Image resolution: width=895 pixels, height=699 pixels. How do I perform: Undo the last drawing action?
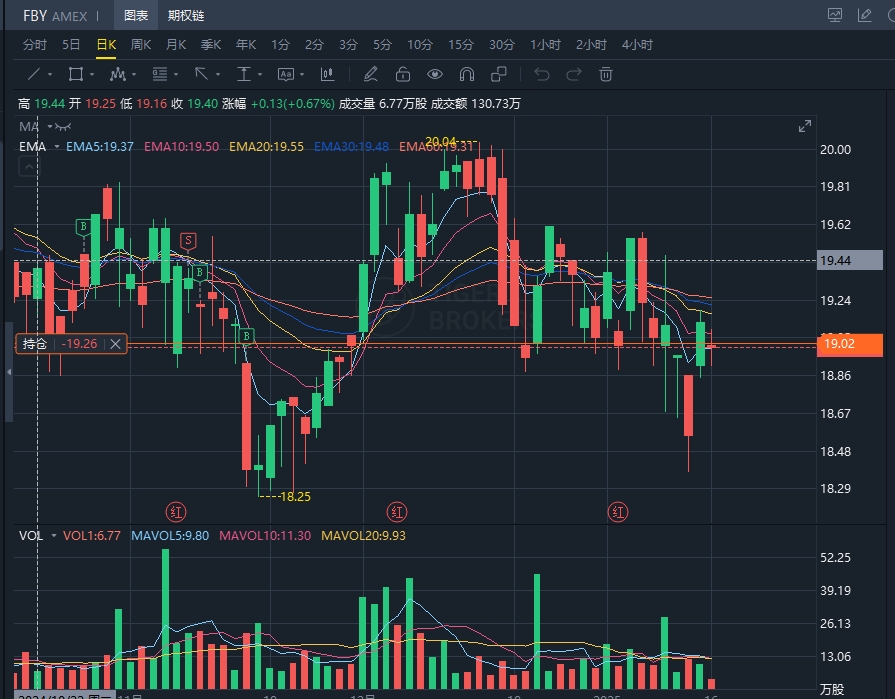coord(542,74)
